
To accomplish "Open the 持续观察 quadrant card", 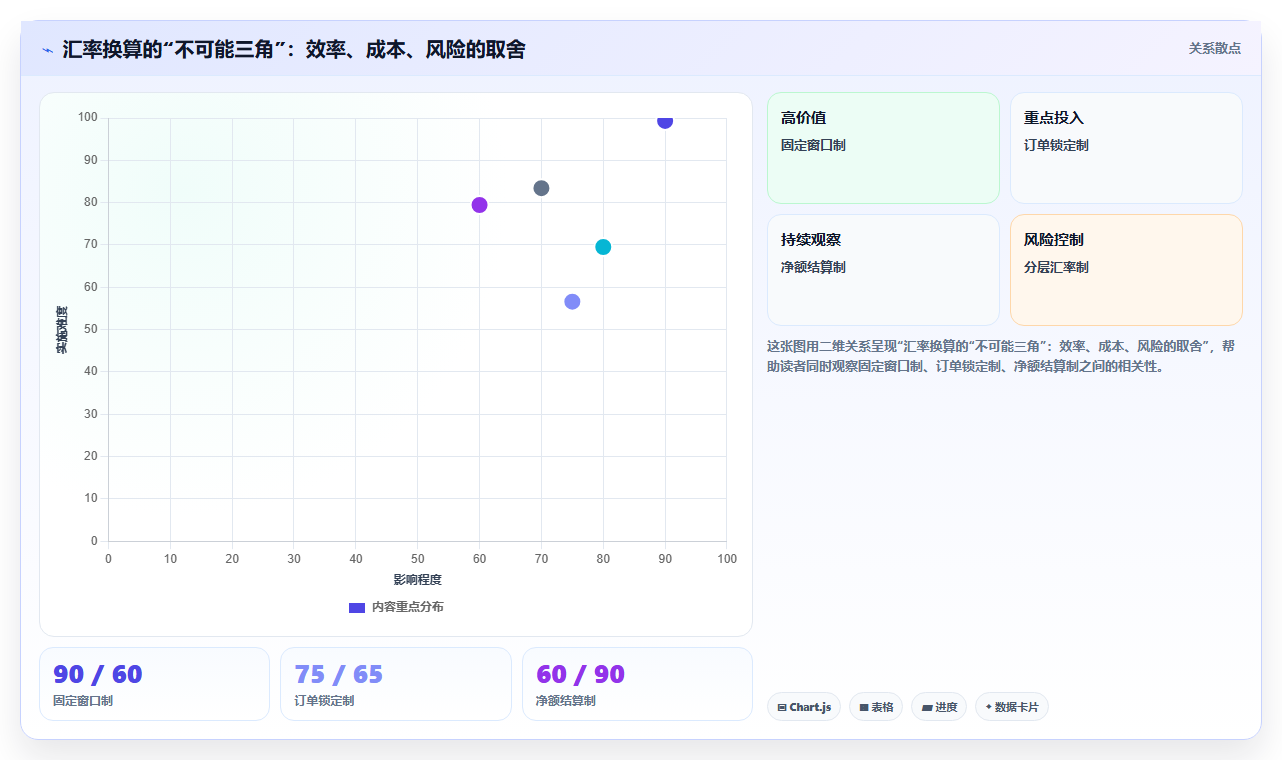I will pos(883,270).
